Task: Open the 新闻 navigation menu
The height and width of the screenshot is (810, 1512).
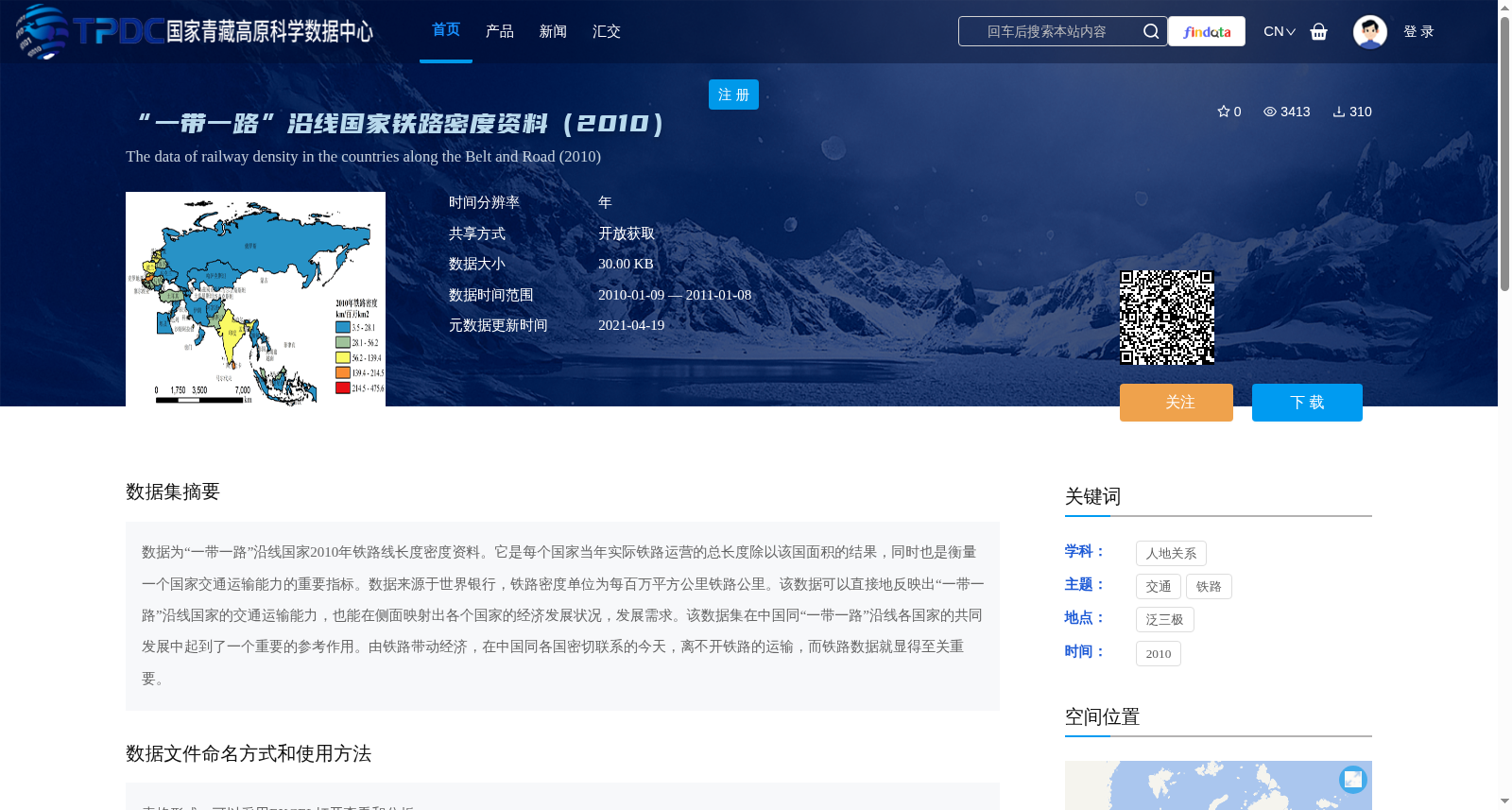Action: coord(553,31)
